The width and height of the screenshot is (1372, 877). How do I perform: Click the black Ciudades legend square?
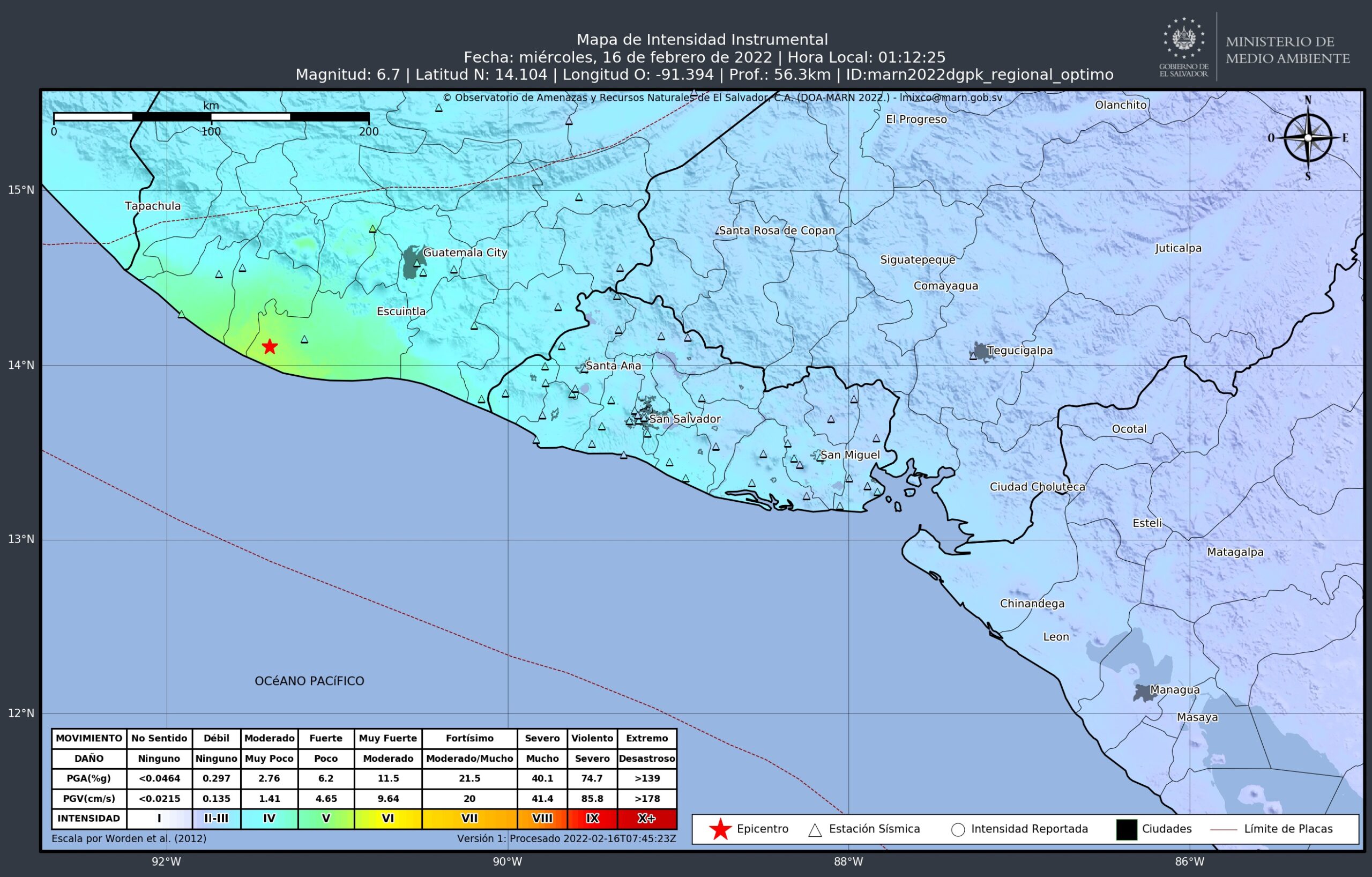pyautogui.click(x=1126, y=830)
